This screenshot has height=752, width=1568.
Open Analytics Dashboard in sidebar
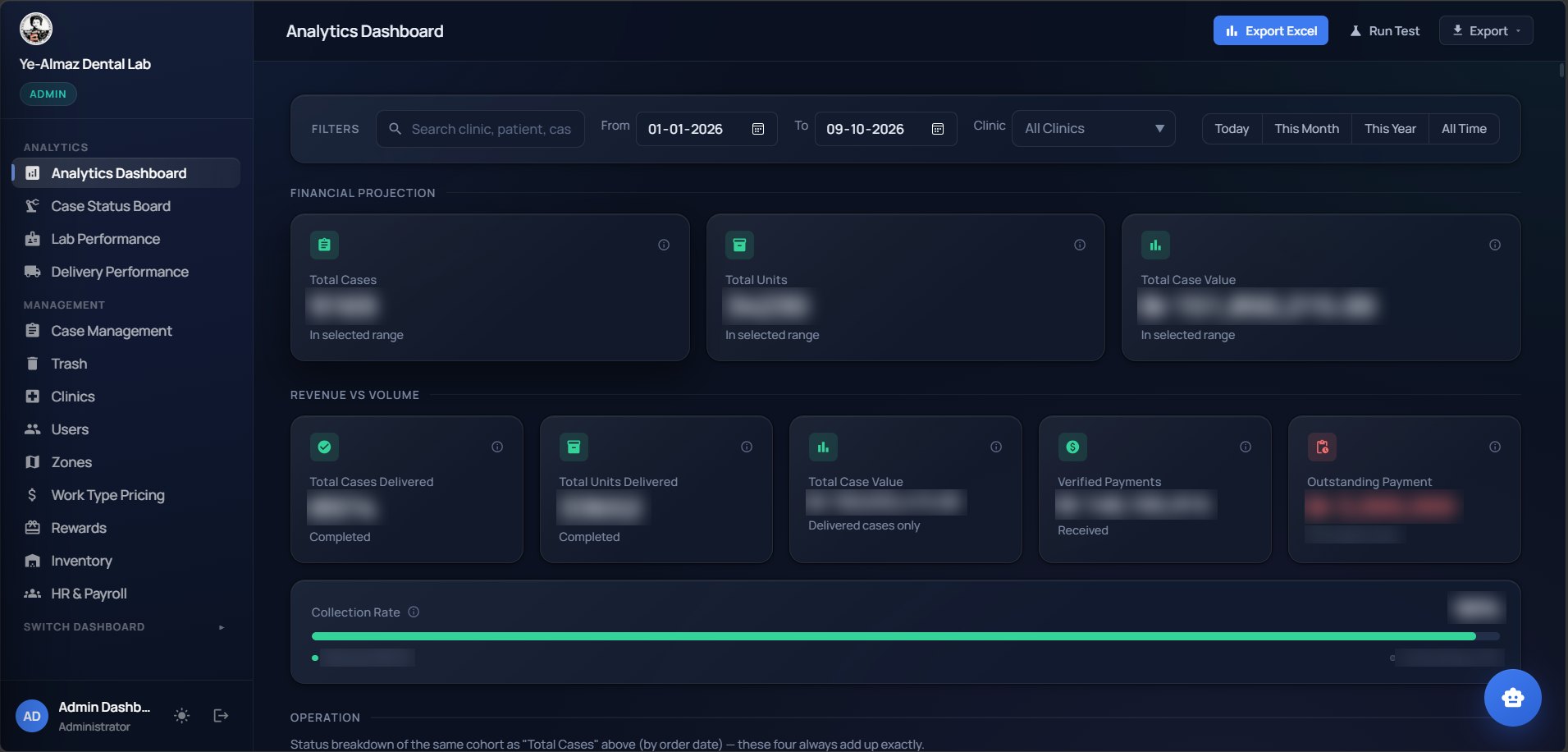126,173
